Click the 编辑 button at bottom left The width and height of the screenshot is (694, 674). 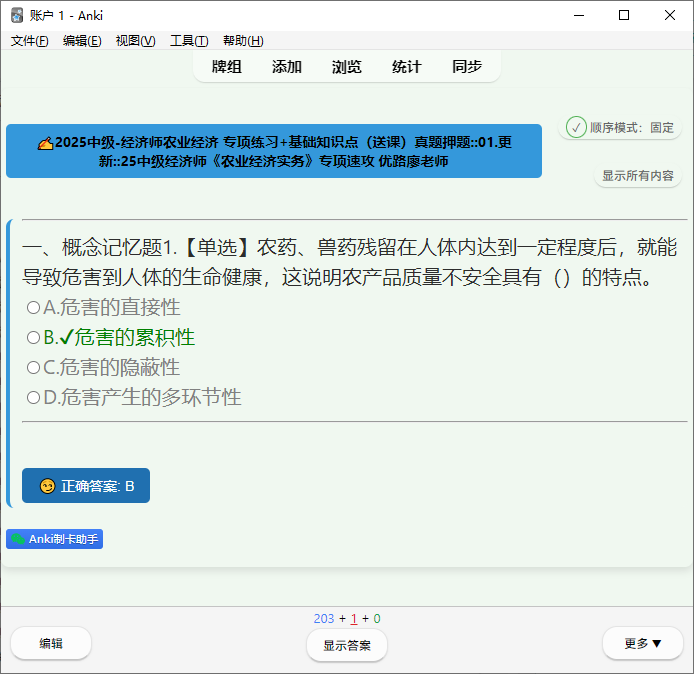pyautogui.click(x=51, y=643)
